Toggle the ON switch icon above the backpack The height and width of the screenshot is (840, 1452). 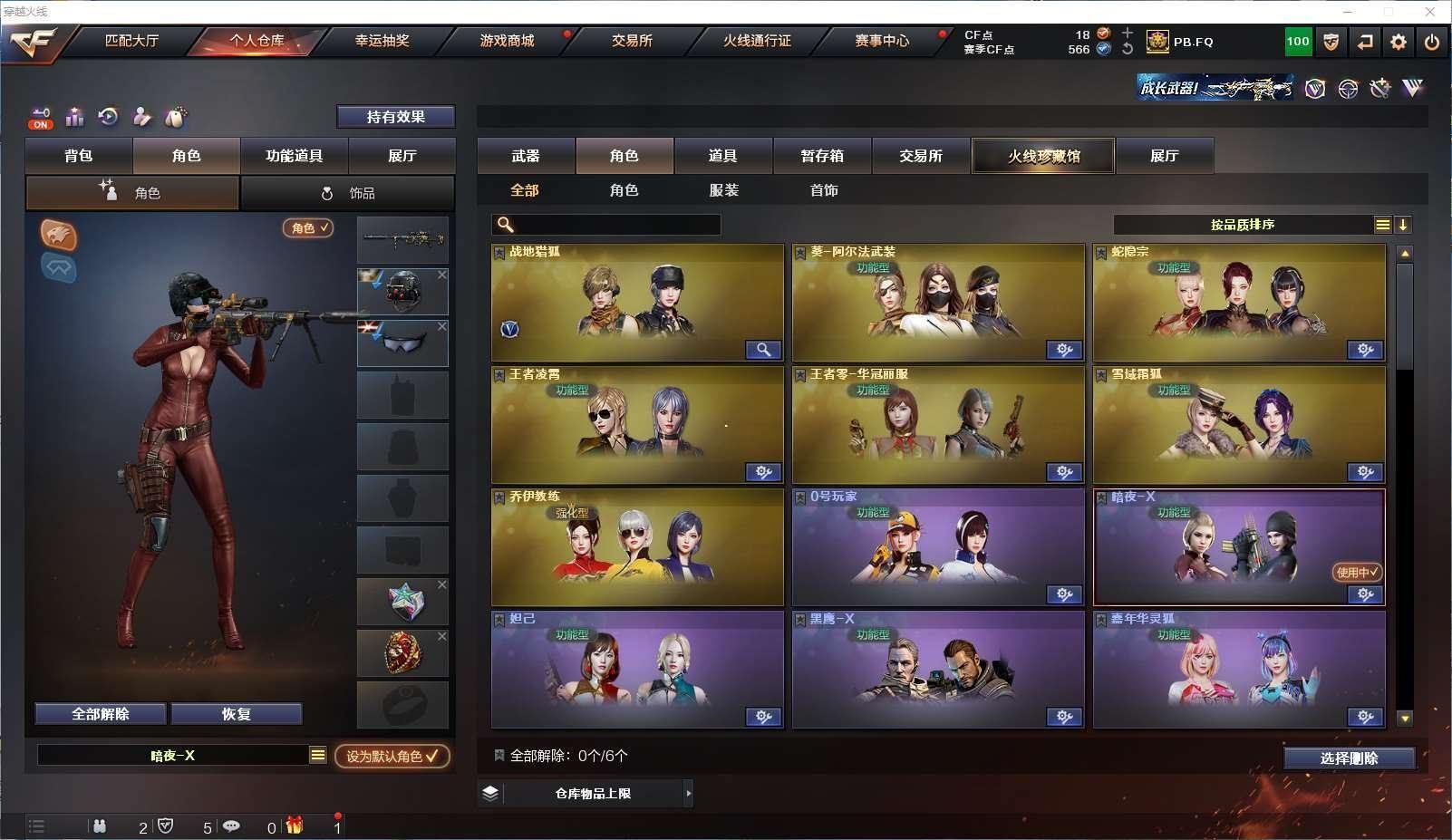point(40,118)
